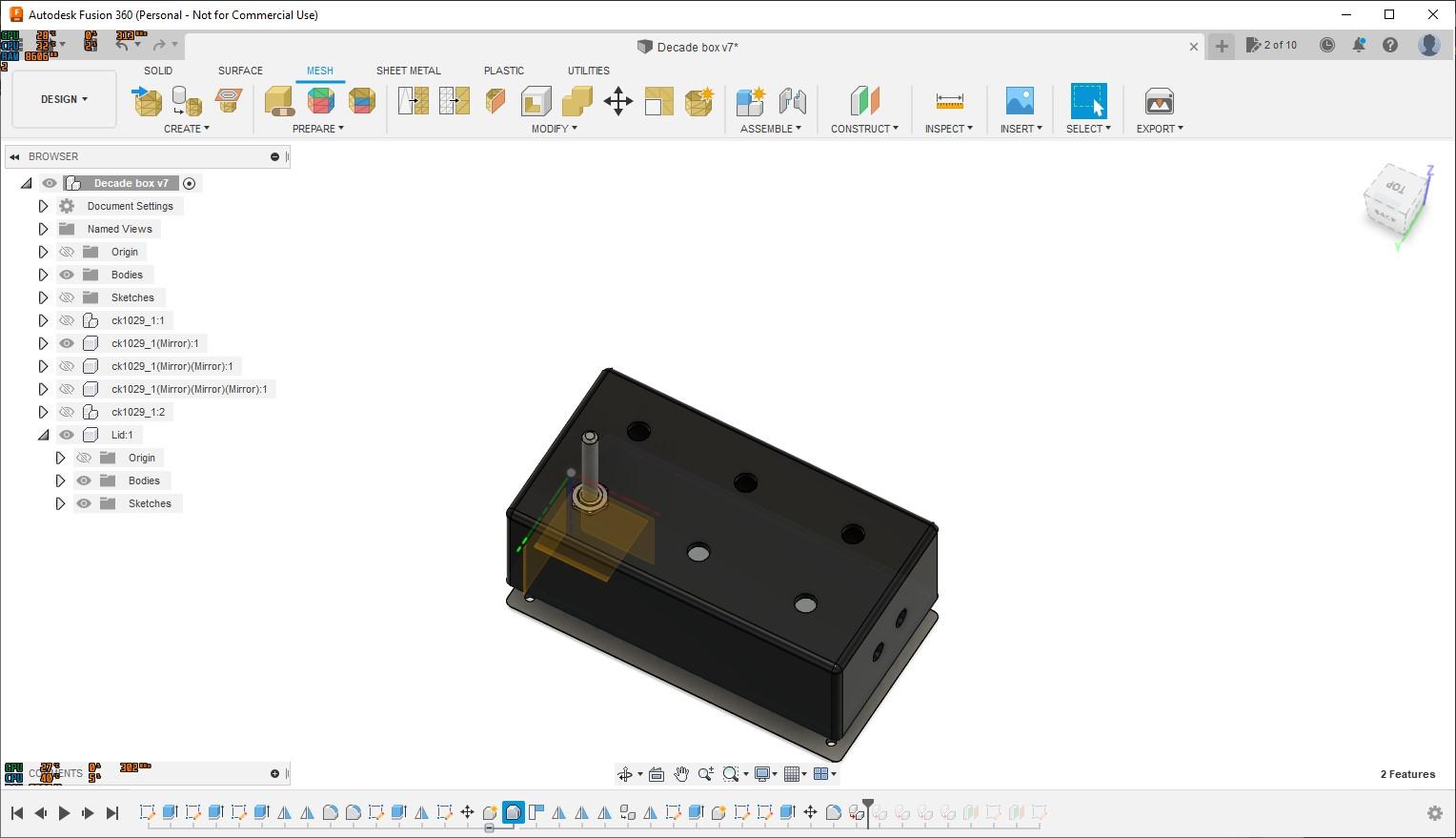Collapse the Lid:1 component tree
Viewport: 1456px width, 838px height.
43,435
